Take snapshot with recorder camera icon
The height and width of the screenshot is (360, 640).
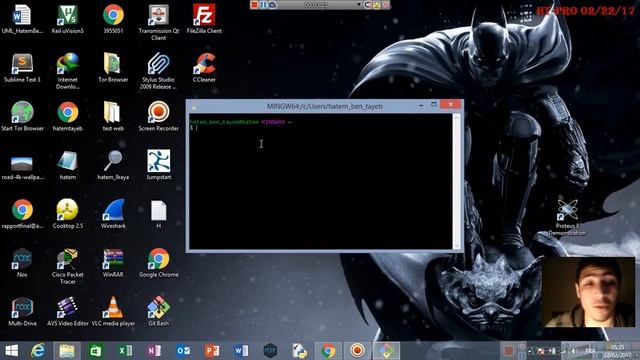(x=272, y=4)
